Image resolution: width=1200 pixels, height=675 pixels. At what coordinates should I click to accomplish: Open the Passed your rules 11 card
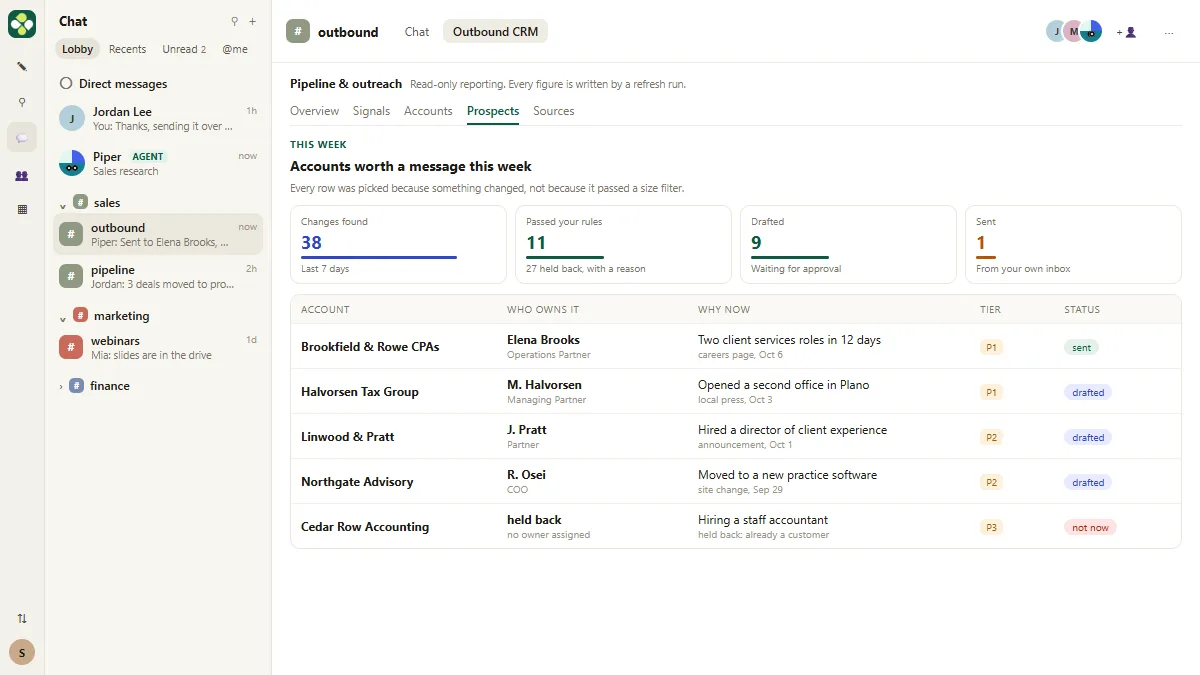(x=623, y=245)
